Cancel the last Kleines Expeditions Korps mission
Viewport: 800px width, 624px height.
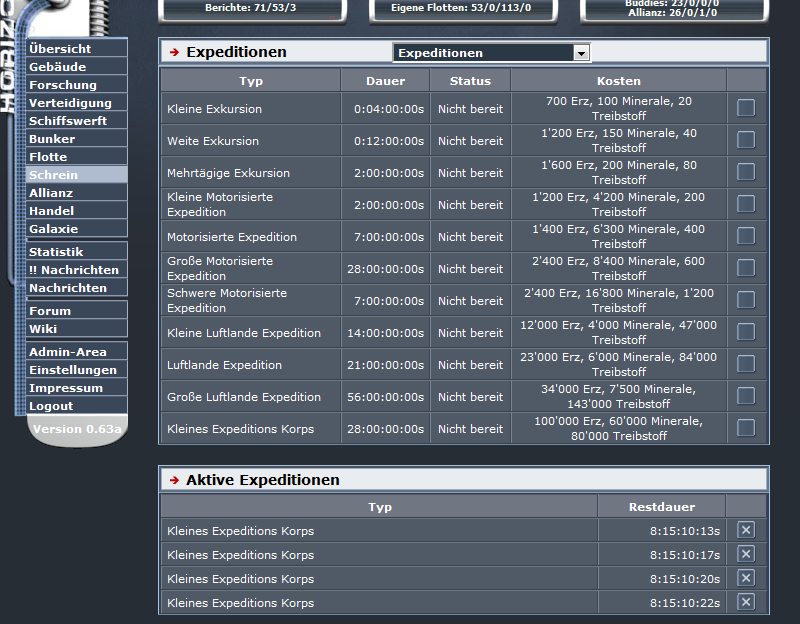745,602
